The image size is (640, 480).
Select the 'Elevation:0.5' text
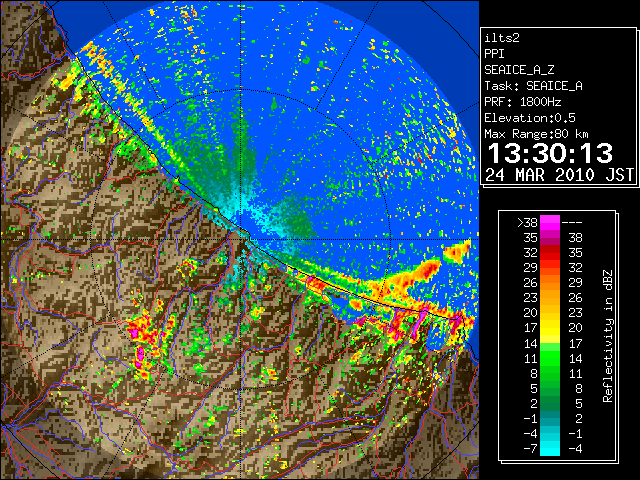(x=530, y=118)
